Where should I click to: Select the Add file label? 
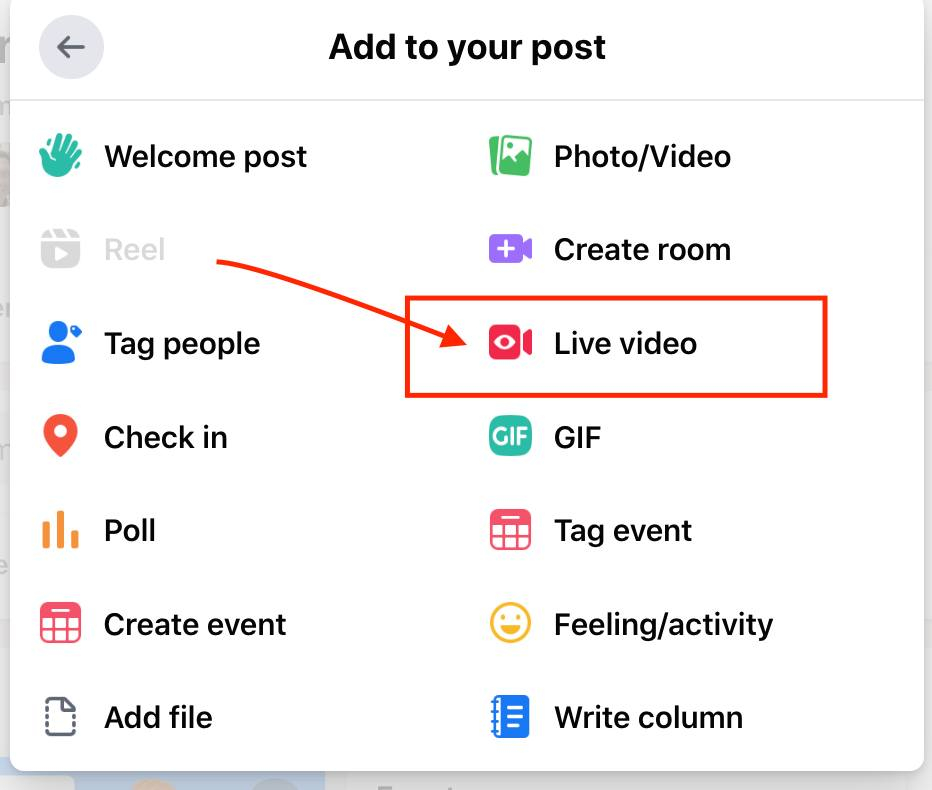pos(158,717)
